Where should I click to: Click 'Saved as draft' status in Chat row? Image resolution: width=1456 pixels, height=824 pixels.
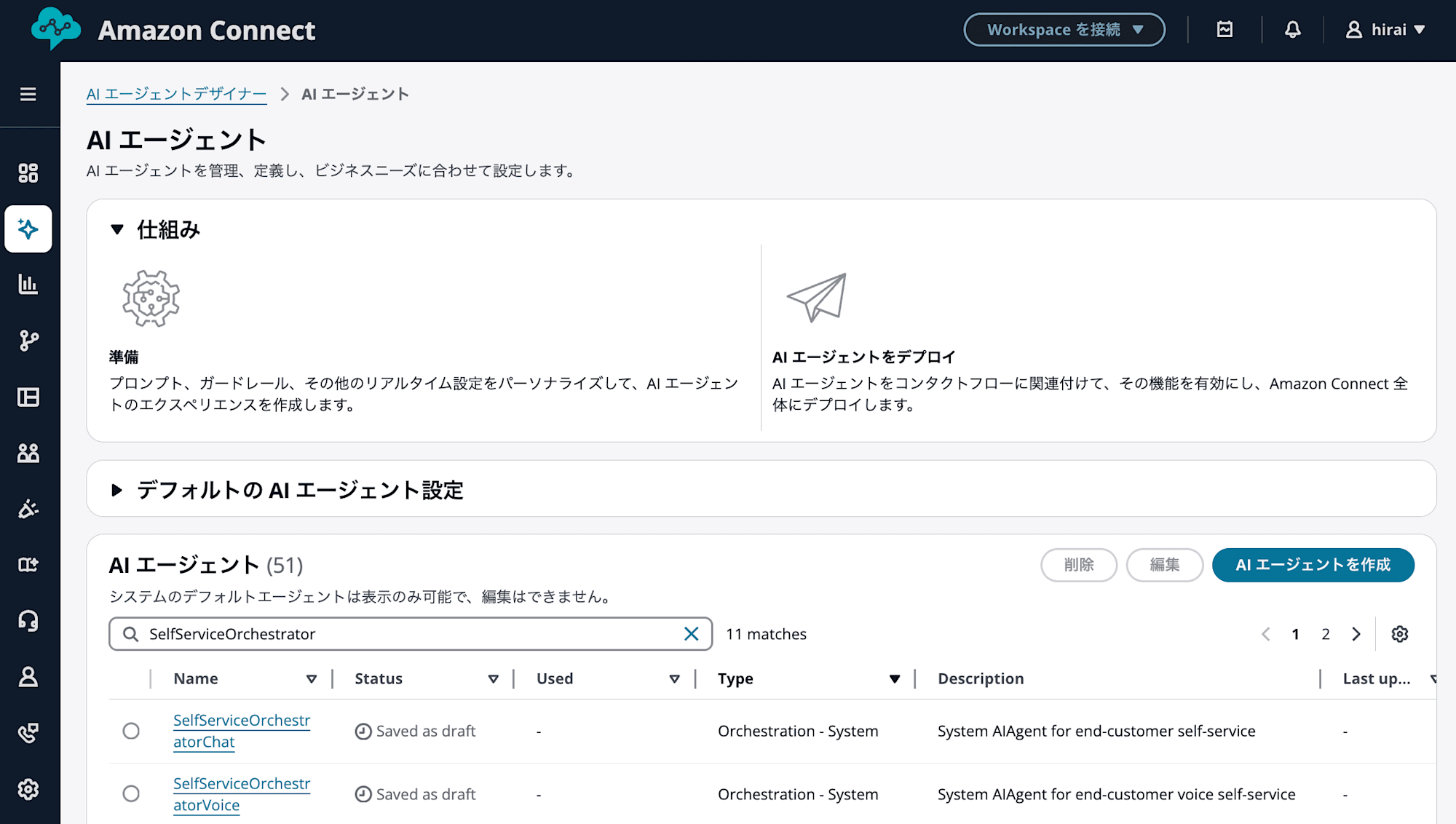415,731
